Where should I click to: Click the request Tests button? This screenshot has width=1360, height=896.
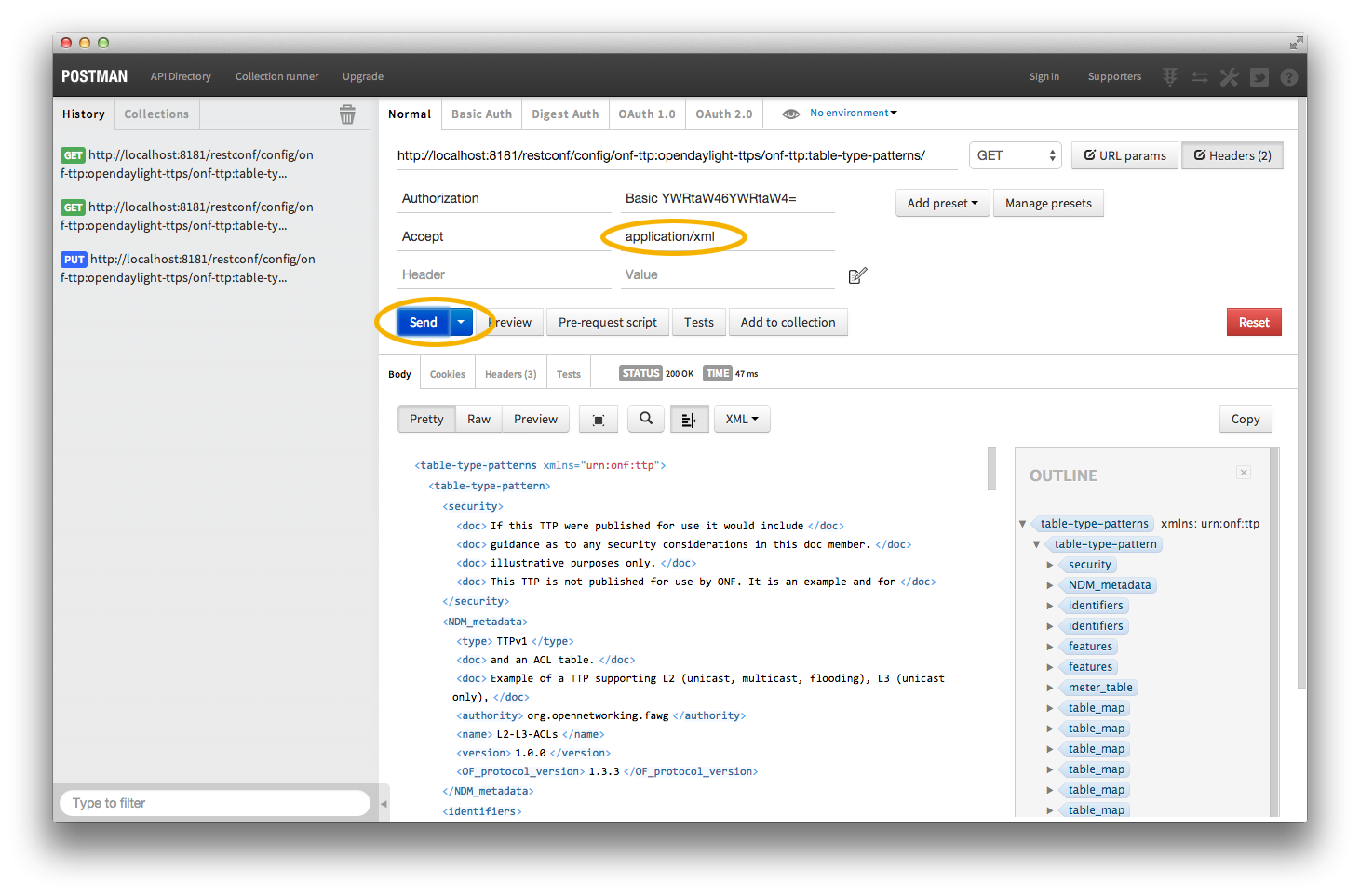699,322
